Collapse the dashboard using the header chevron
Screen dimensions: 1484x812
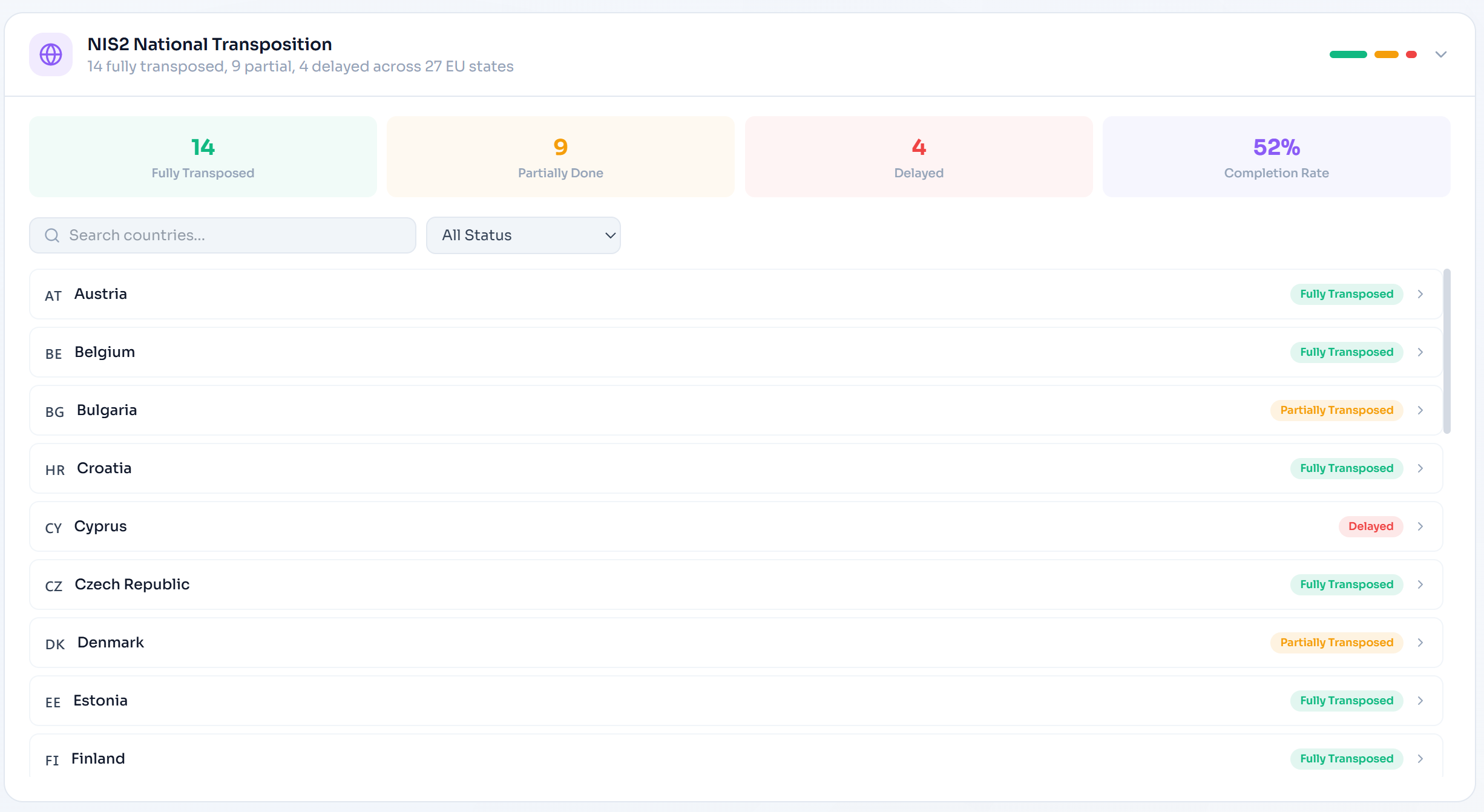(1441, 54)
